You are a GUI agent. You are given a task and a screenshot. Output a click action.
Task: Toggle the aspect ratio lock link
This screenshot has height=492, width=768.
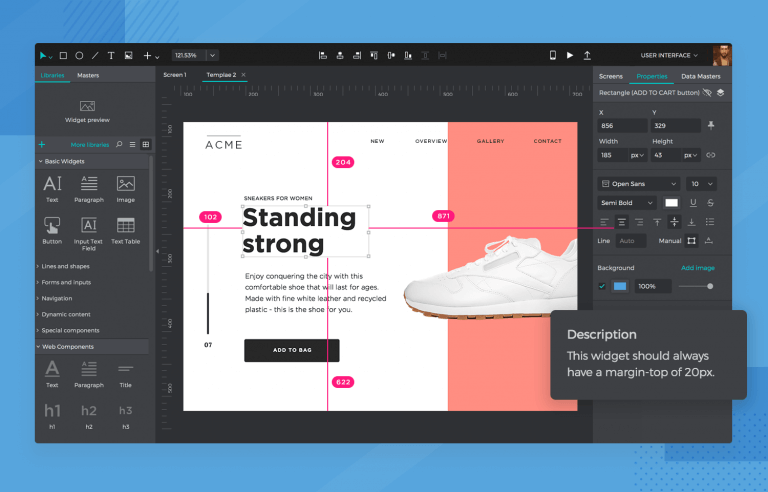tap(711, 155)
